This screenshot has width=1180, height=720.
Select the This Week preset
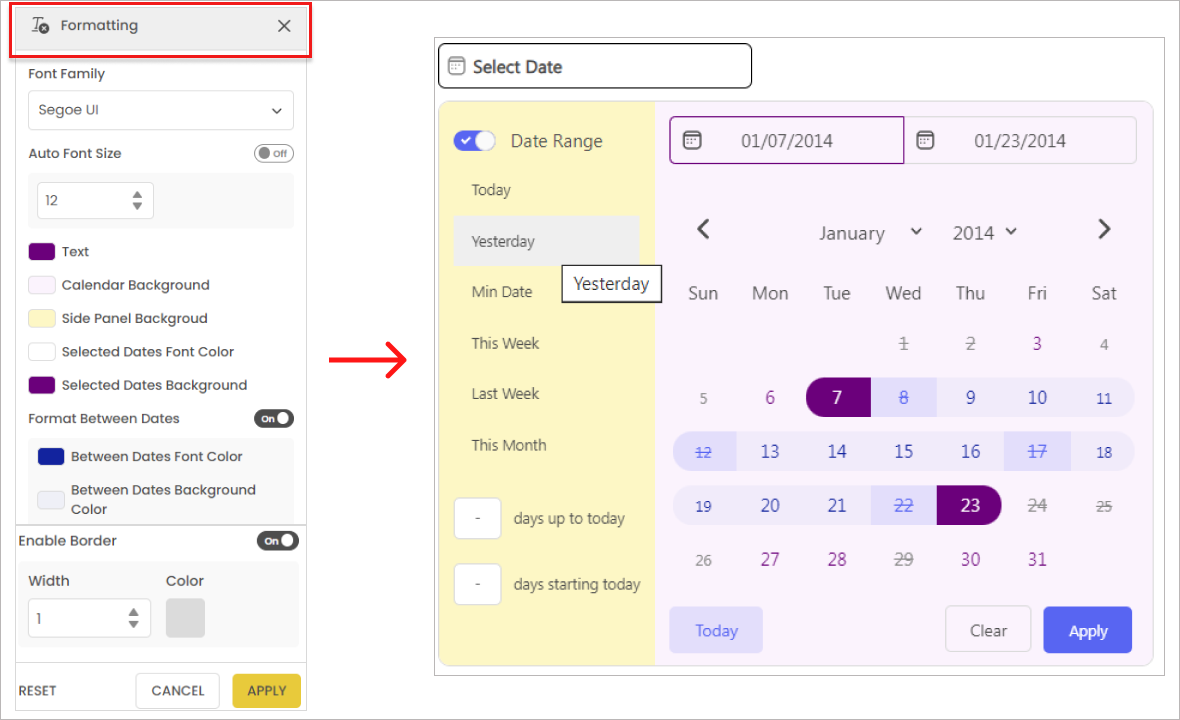505,343
